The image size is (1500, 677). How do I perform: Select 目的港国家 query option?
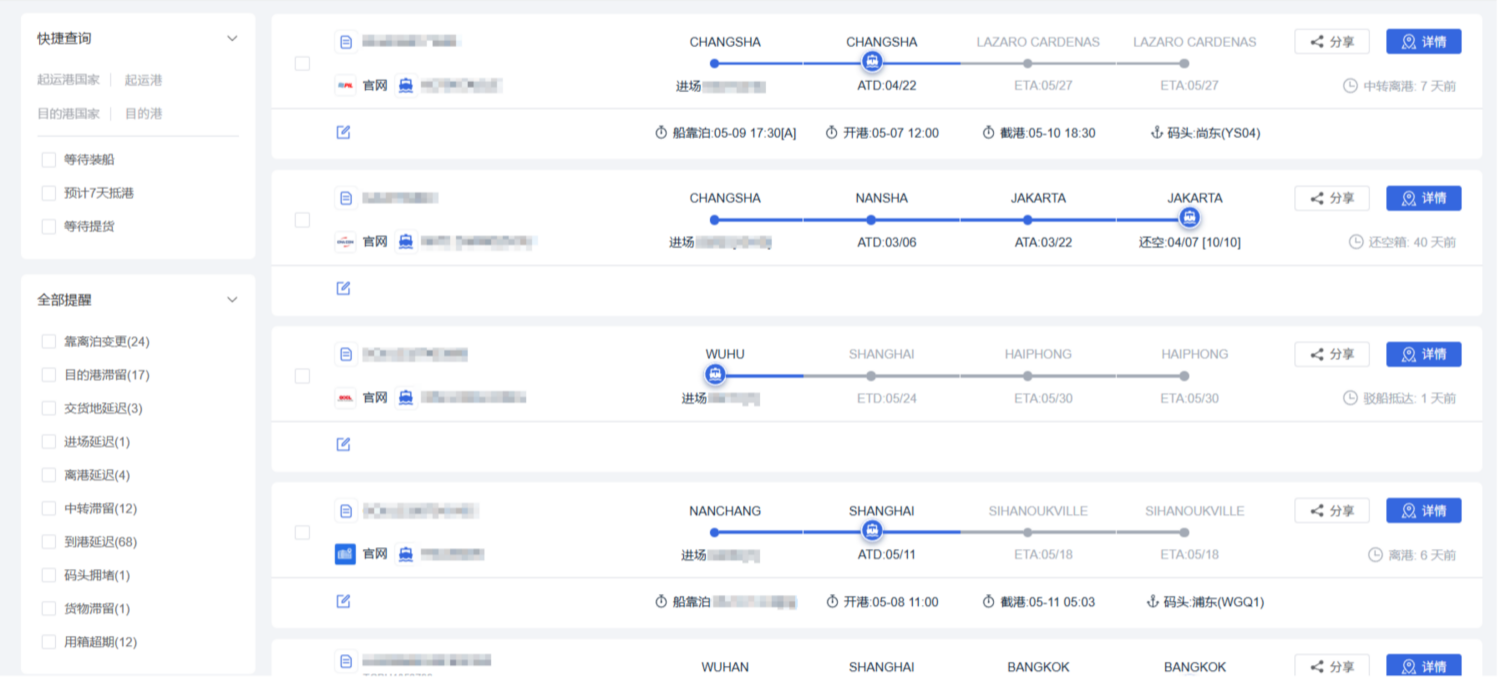point(68,114)
